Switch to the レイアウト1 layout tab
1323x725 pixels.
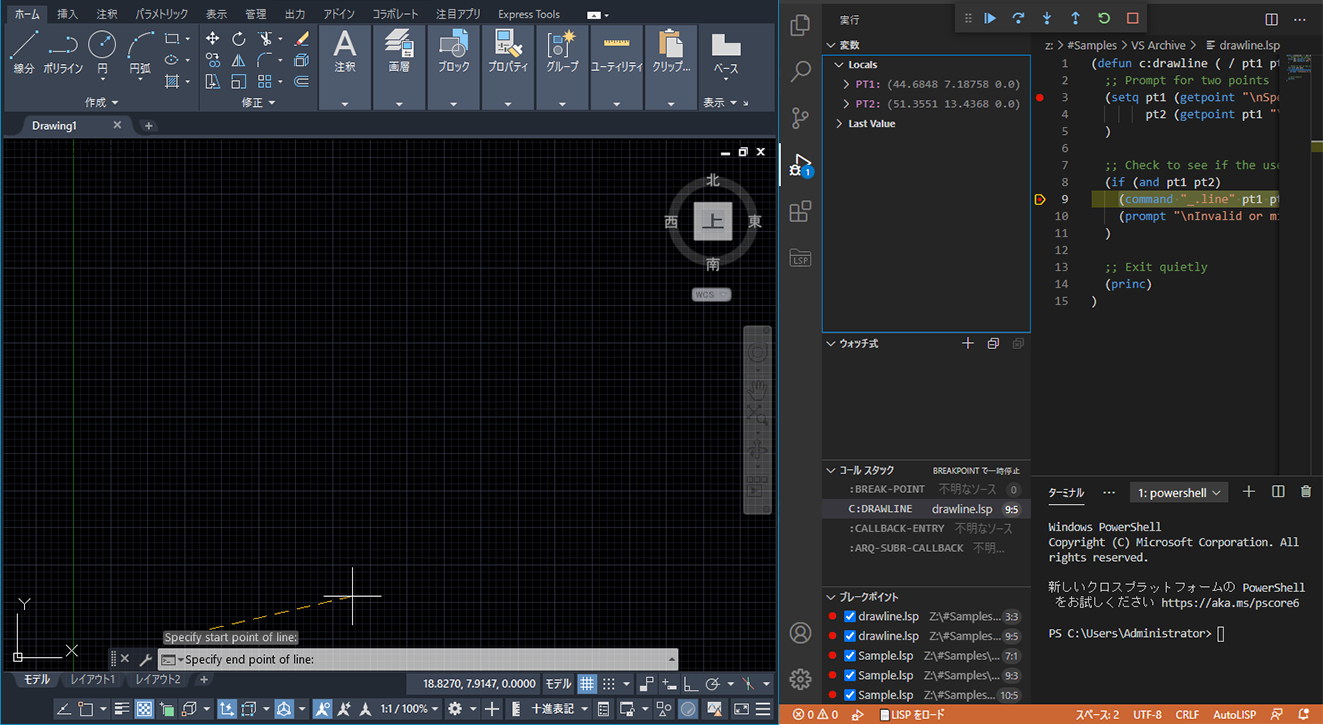(92, 680)
